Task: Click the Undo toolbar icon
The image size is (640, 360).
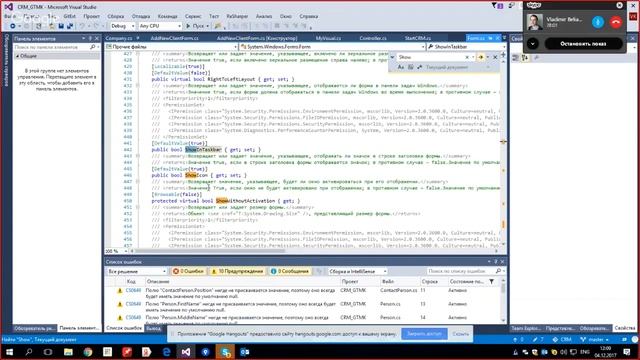Action: 82,26
